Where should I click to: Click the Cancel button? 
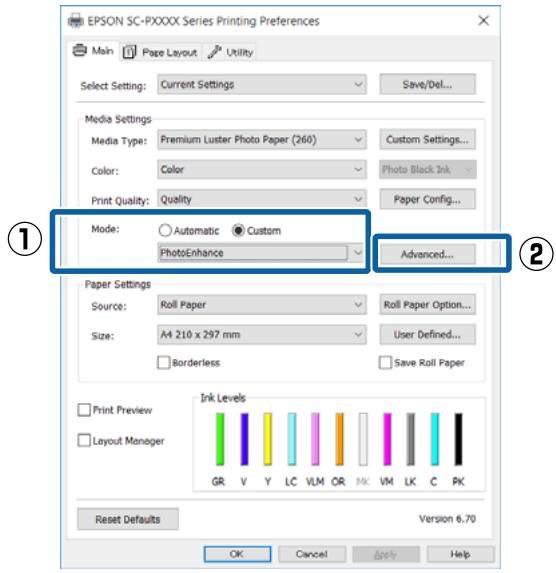click(x=312, y=554)
